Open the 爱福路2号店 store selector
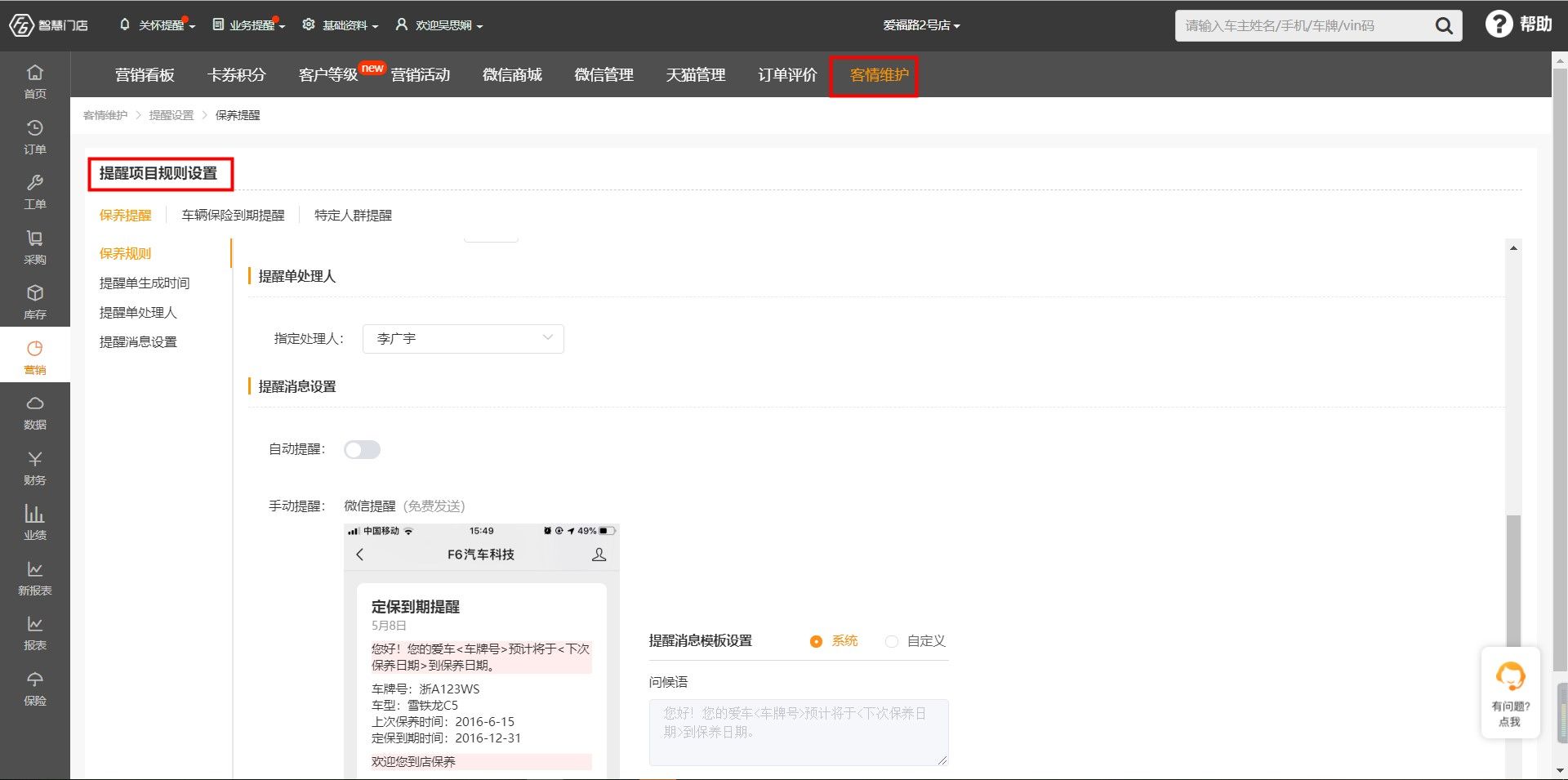This screenshot has width=1568, height=780. click(x=921, y=25)
